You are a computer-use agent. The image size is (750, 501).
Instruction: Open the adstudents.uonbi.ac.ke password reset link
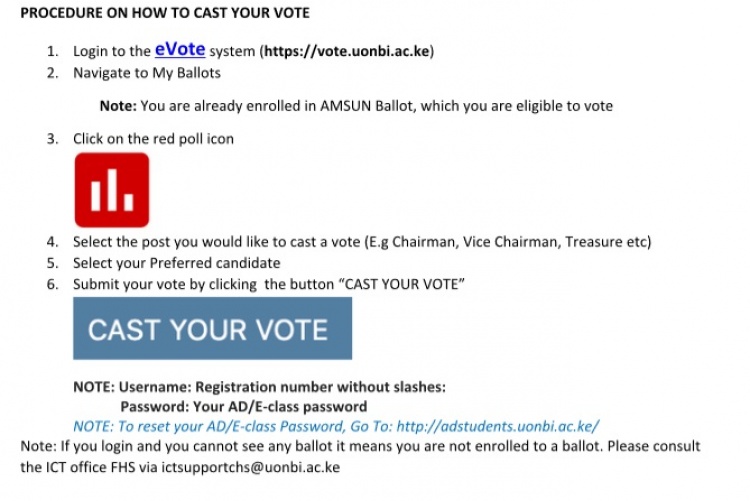(x=497, y=425)
